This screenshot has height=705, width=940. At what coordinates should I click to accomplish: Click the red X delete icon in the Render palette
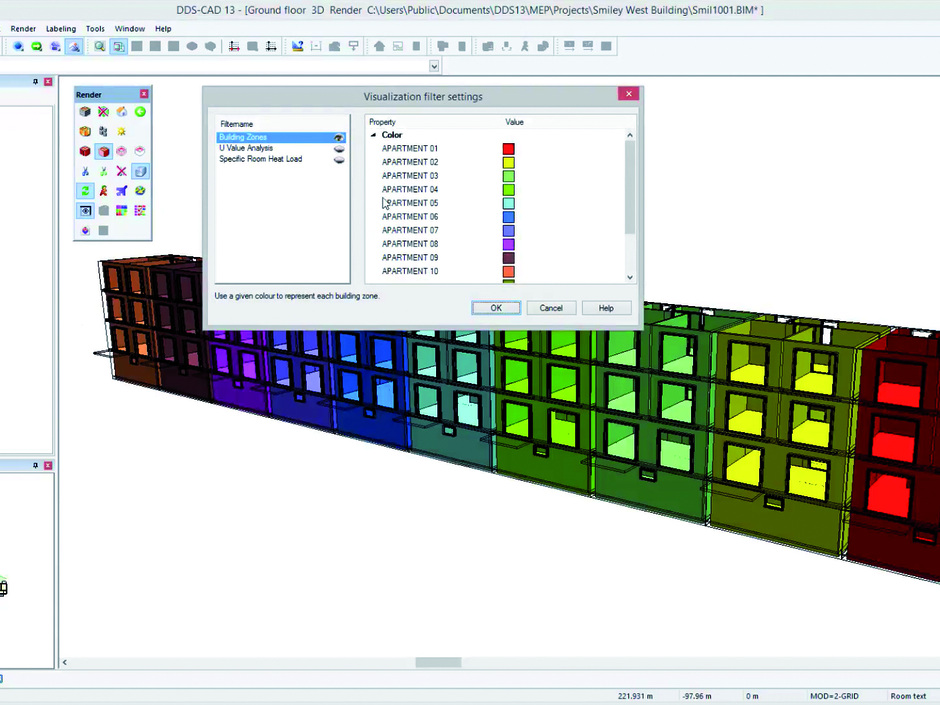click(120, 171)
